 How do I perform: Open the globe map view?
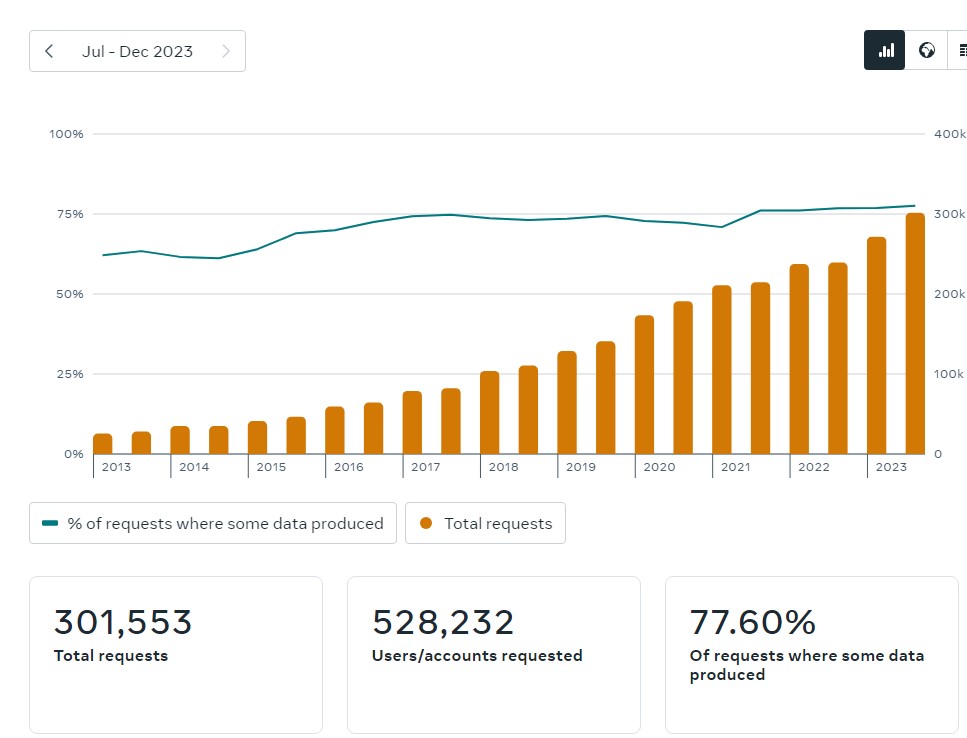(926, 50)
